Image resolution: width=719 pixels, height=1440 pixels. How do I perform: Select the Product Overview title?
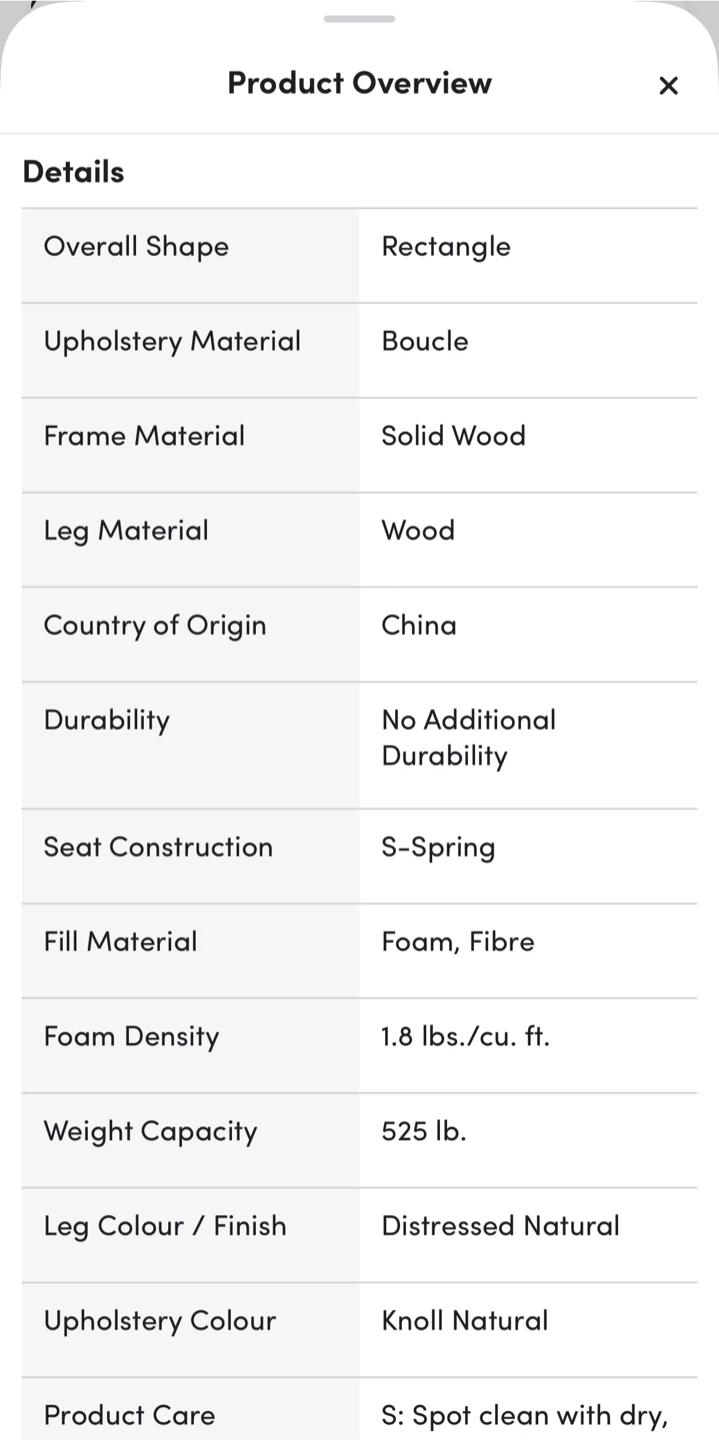click(x=359, y=83)
